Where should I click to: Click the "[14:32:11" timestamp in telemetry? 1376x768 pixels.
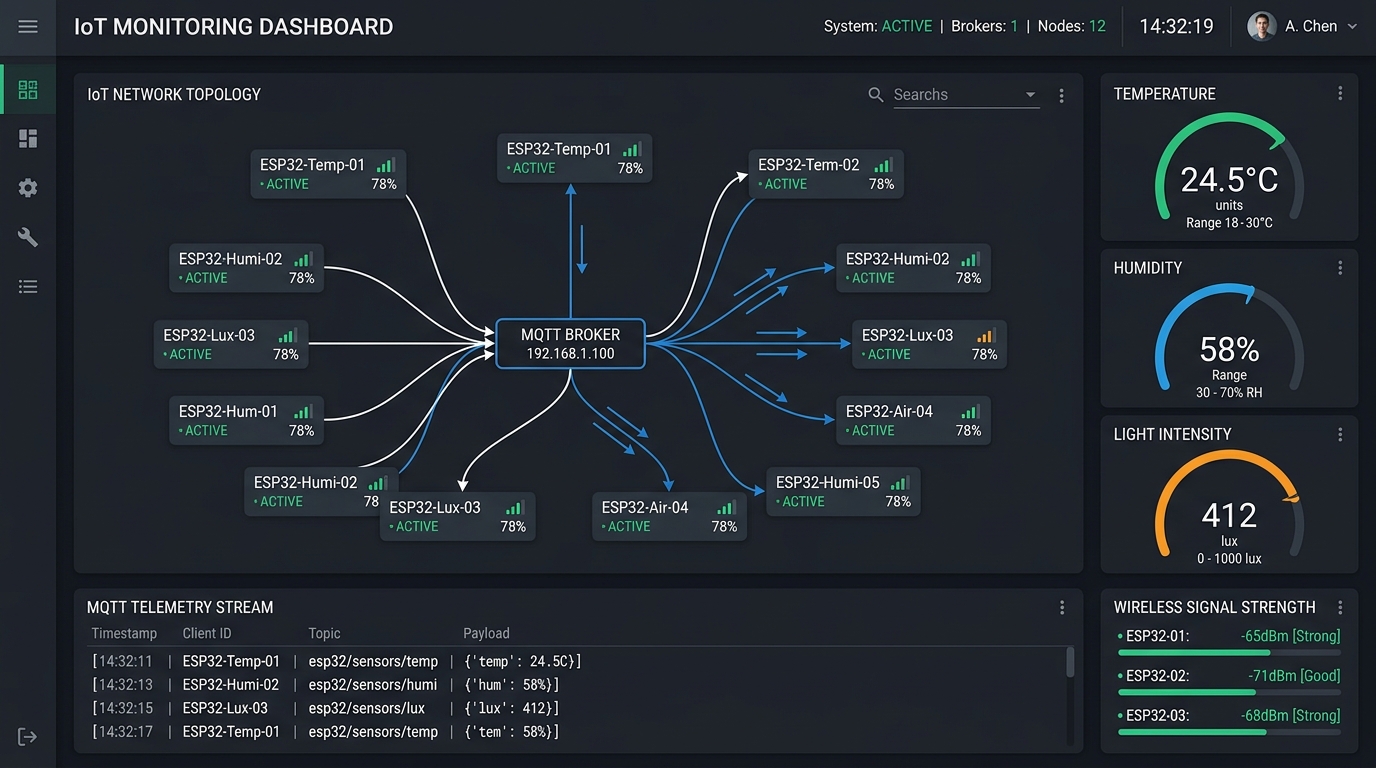click(122, 661)
